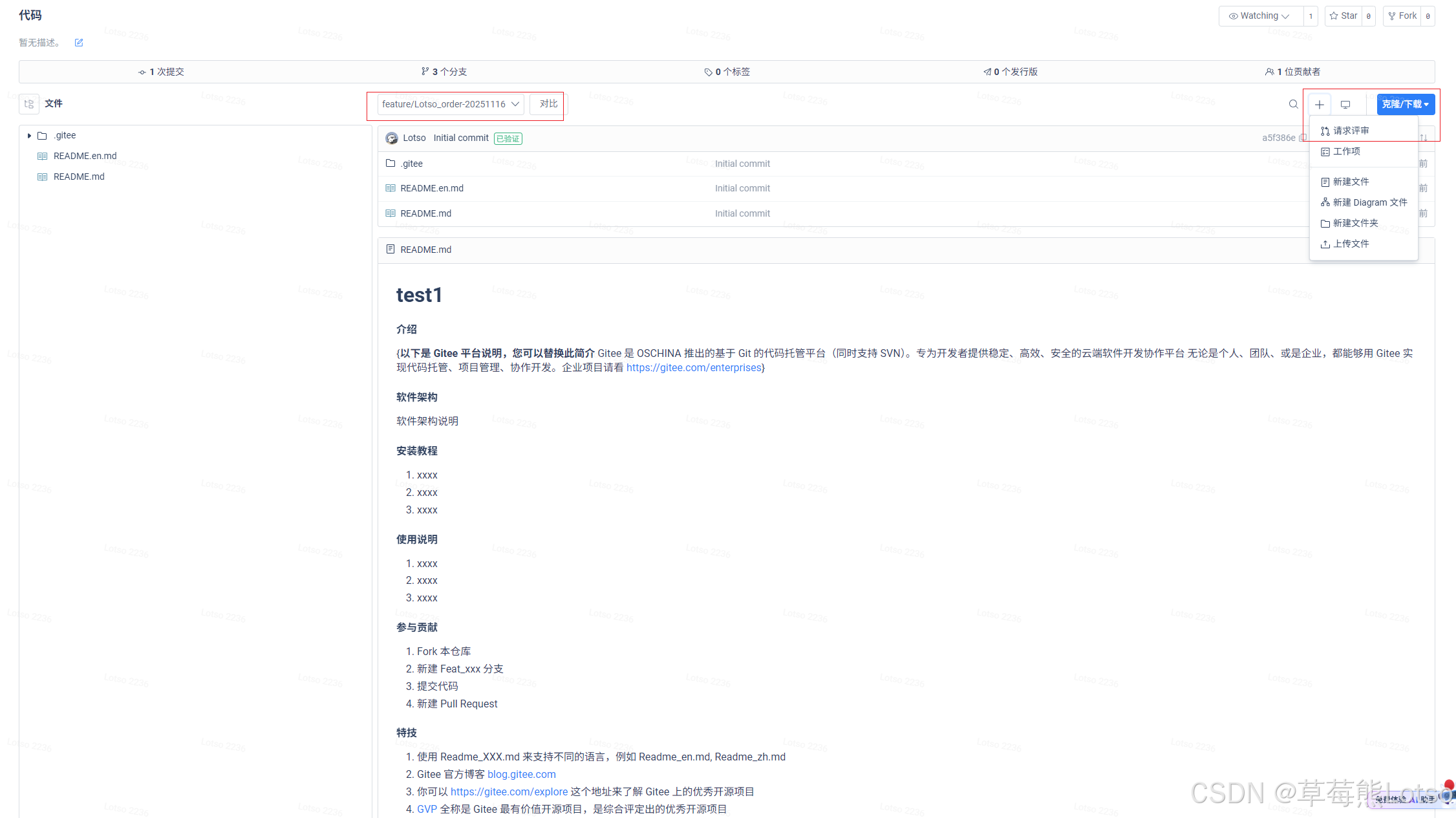The height and width of the screenshot is (818, 1456).
Task: Open the feature/Lotso_order-20251116 branch selector
Action: pos(450,104)
